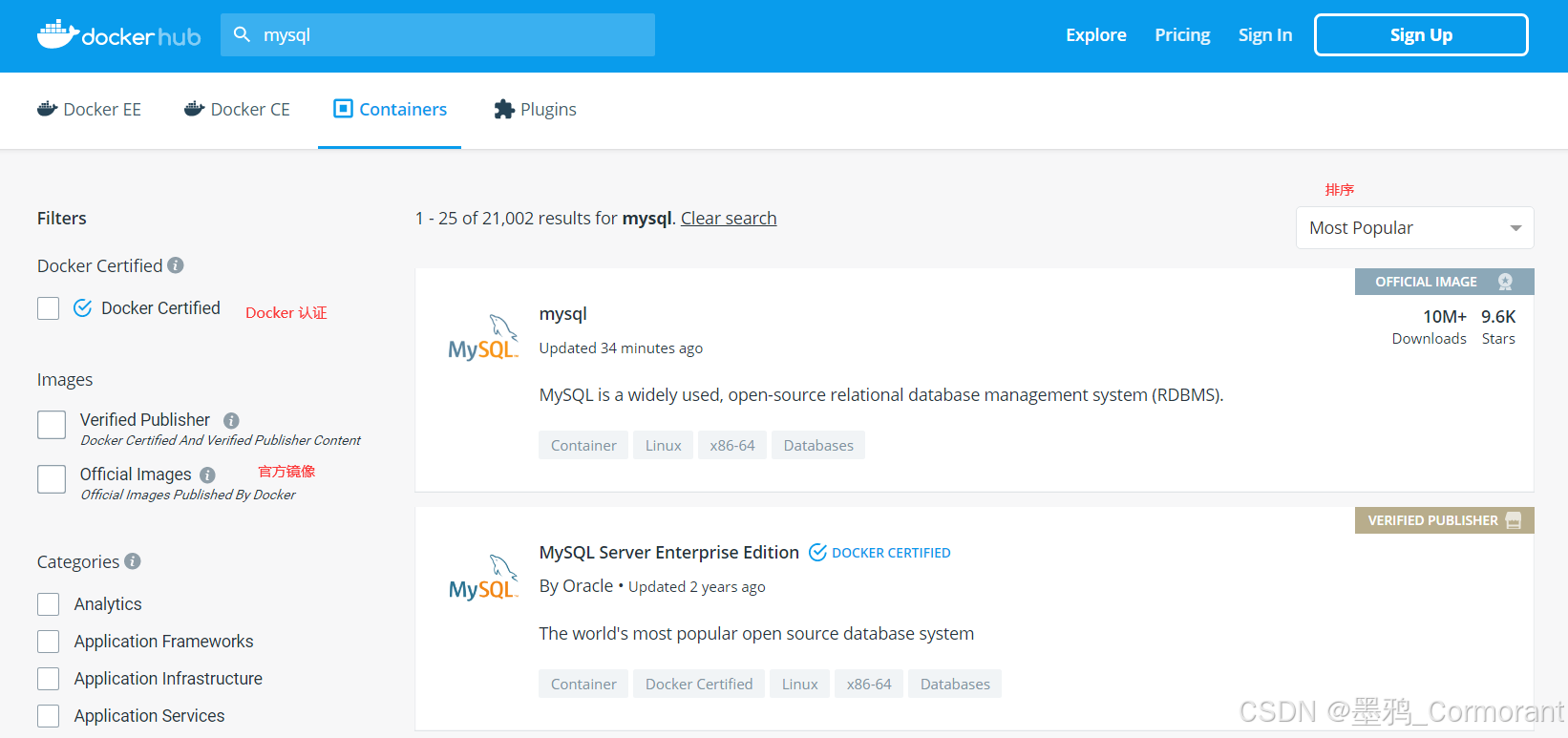Screen dimensions: 1568x738
Task: Click the Sign Up button
Action: click(1421, 35)
